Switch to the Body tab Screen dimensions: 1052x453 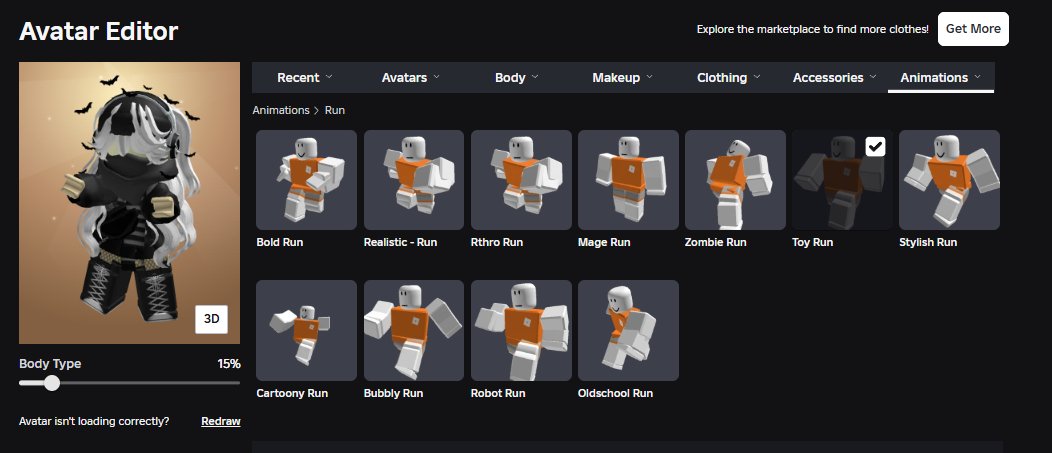(x=517, y=78)
